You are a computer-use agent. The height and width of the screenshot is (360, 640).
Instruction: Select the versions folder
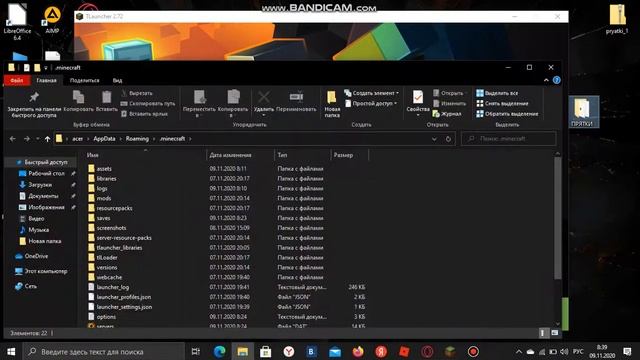tap(107, 267)
